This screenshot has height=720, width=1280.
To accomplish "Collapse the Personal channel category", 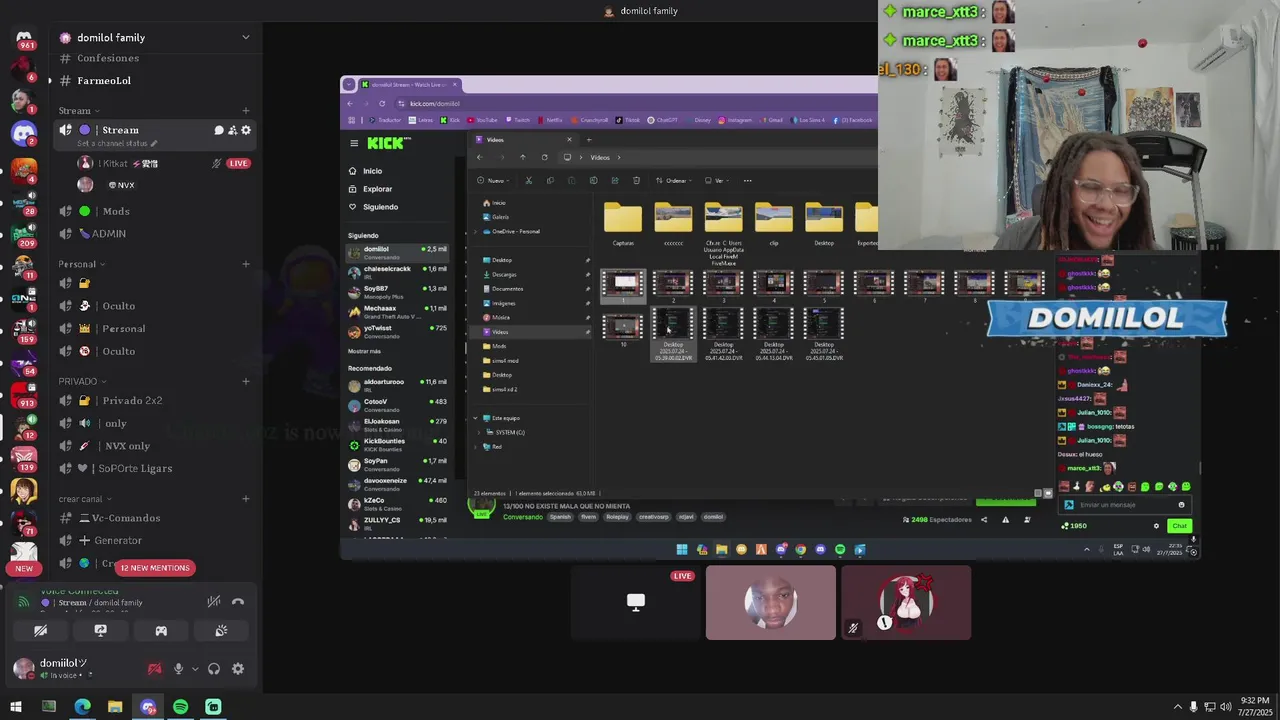I will (81, 264).
